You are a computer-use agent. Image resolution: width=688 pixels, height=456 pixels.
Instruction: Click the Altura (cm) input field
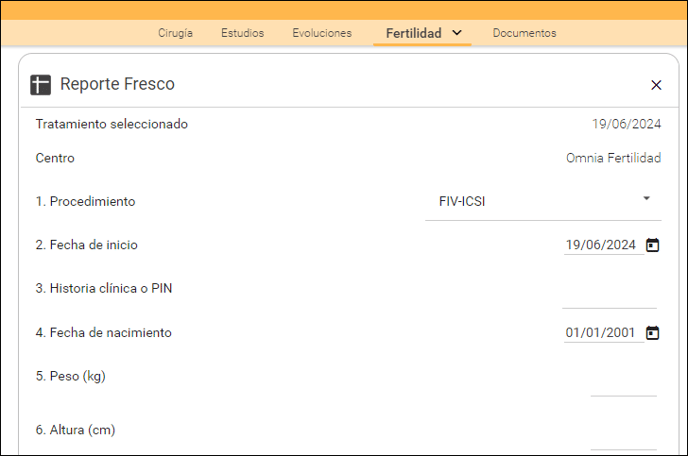624,438
